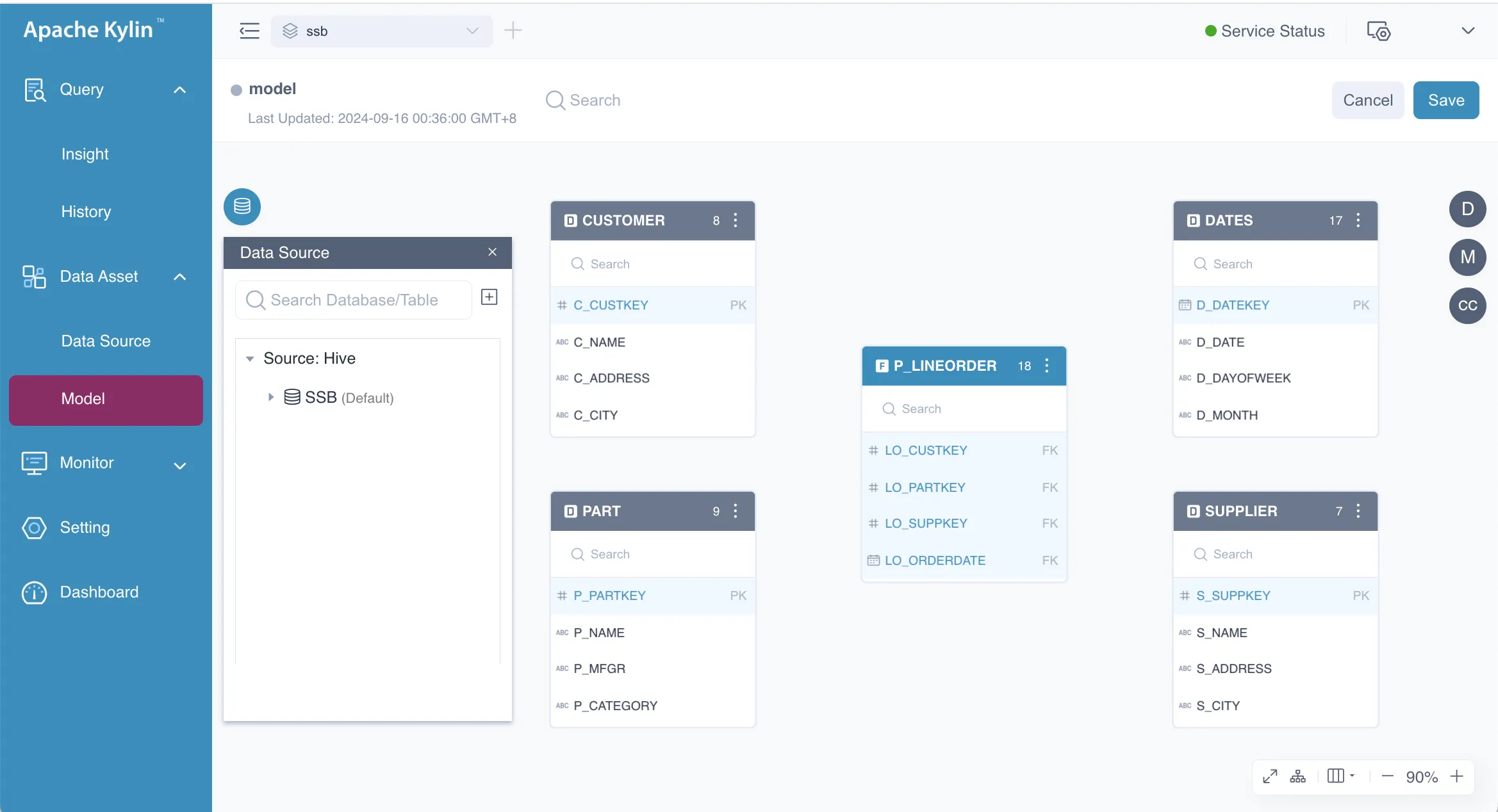Collapse the sidebar with hamburger icon
The width and height of the screenshot is (1498, 812).
point(249,31)
